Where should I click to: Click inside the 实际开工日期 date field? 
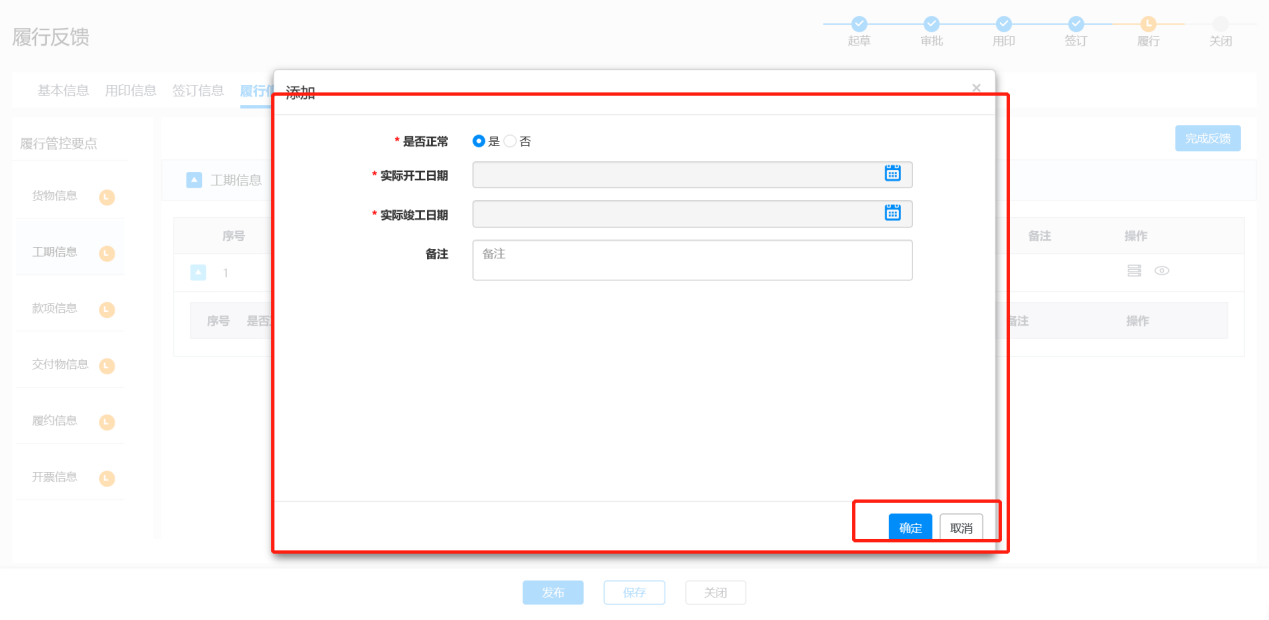click(675, 175)
